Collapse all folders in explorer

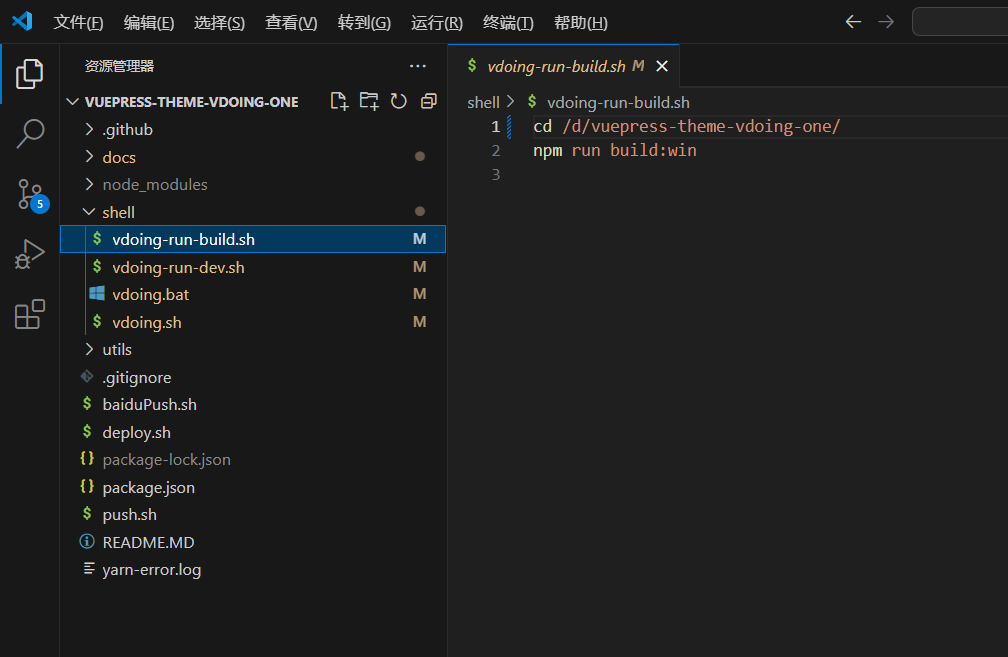coord(428,101)
